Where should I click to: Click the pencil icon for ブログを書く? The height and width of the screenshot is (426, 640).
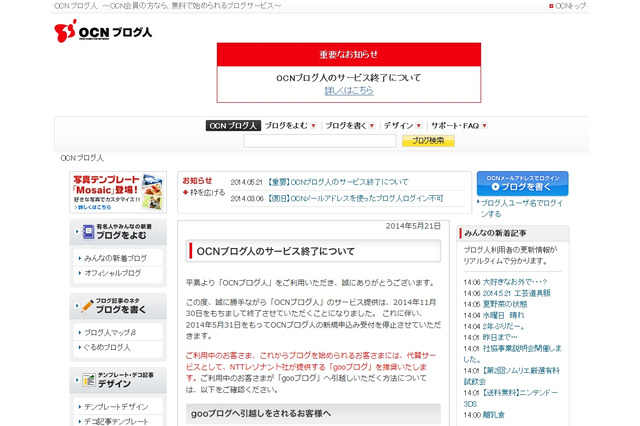pos(88,306)
